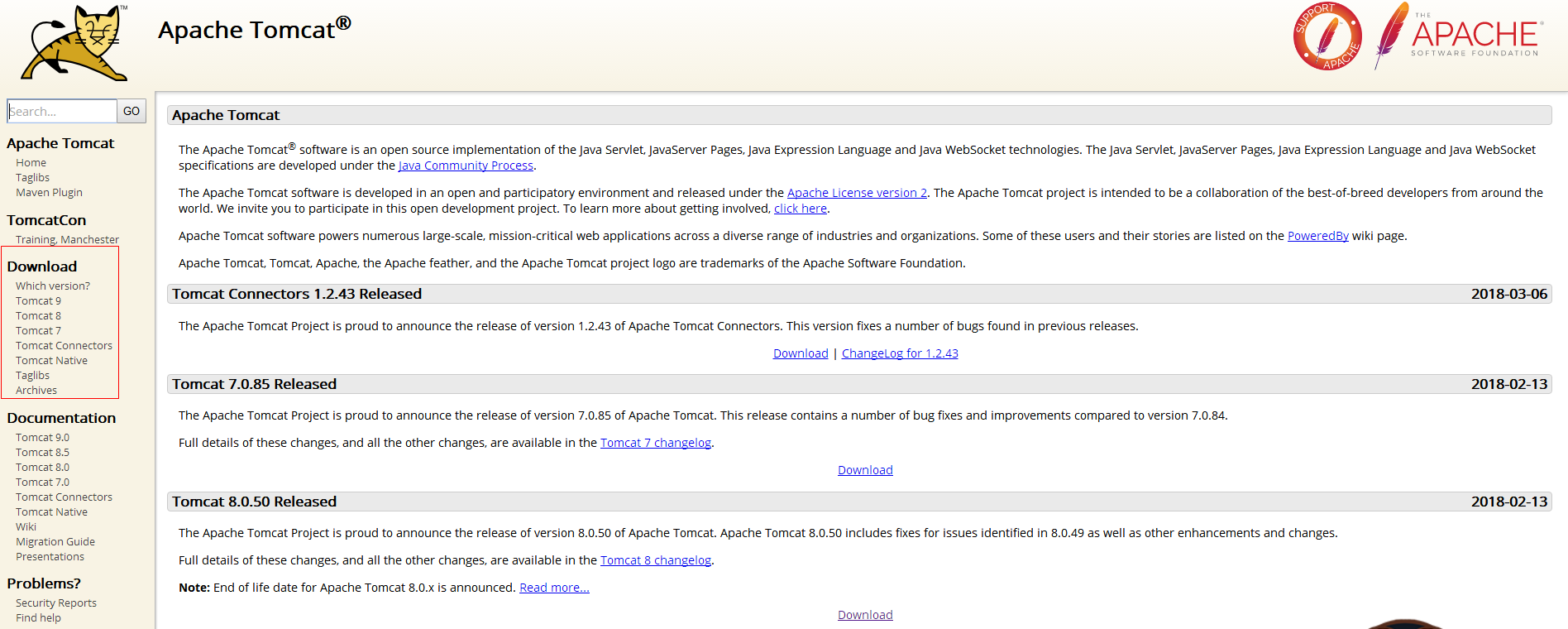Click the Tomcat cat logo

click(74, 42)
